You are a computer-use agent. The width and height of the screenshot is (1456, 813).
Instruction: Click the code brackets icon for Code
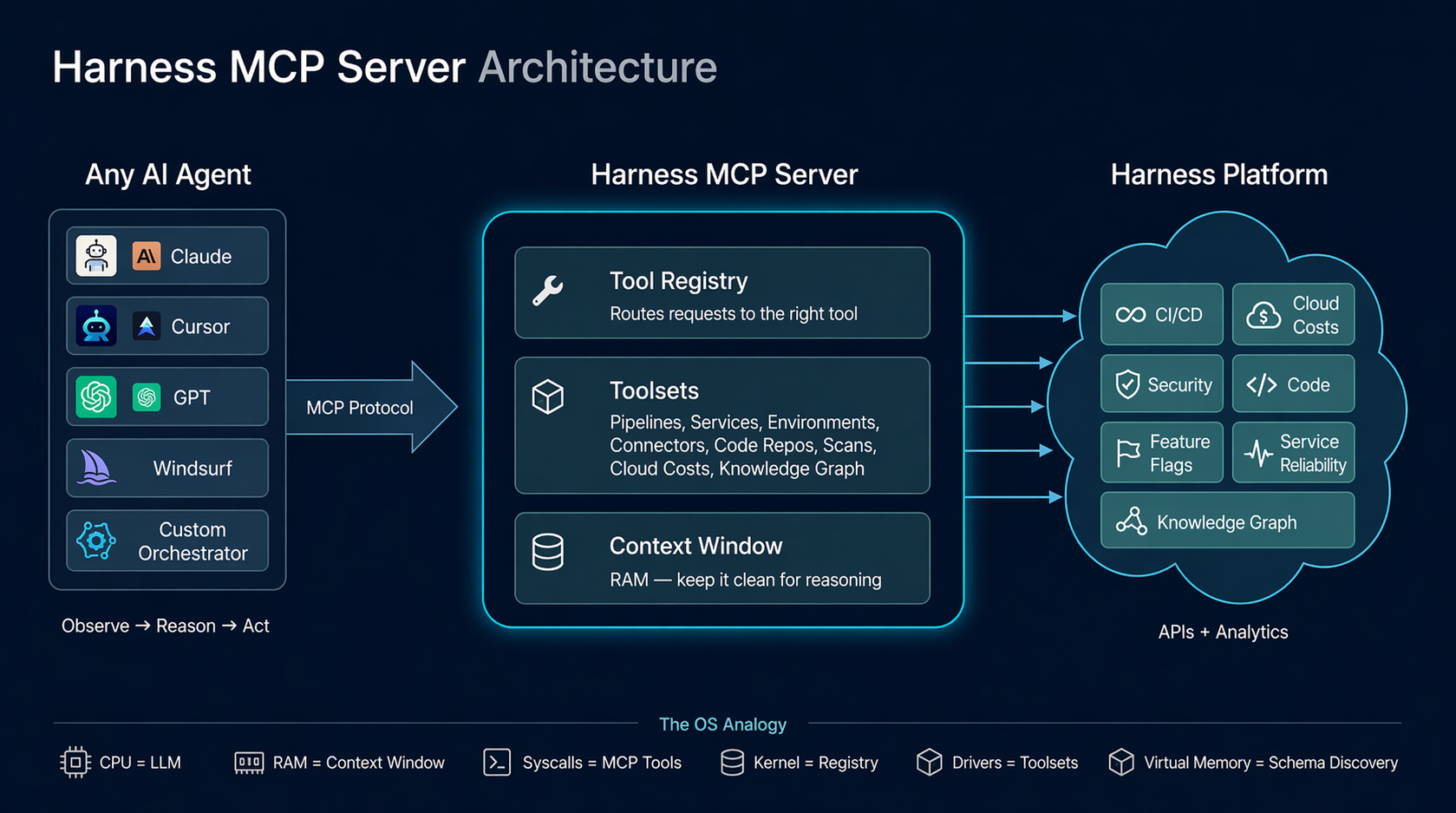(x=1262, y=384)
